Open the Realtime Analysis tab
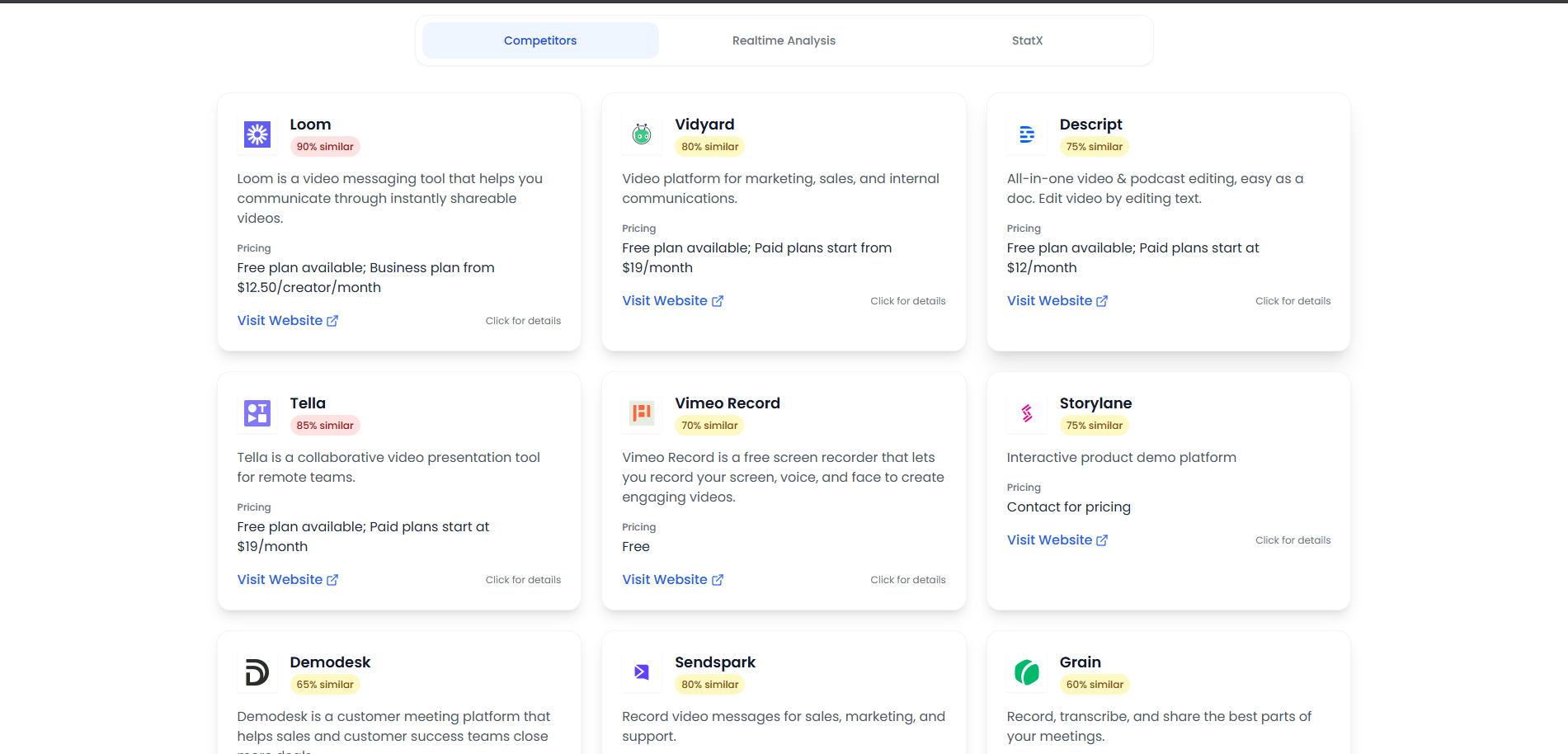Screen dimensions: 1568x754 click(x=784, y=40)
